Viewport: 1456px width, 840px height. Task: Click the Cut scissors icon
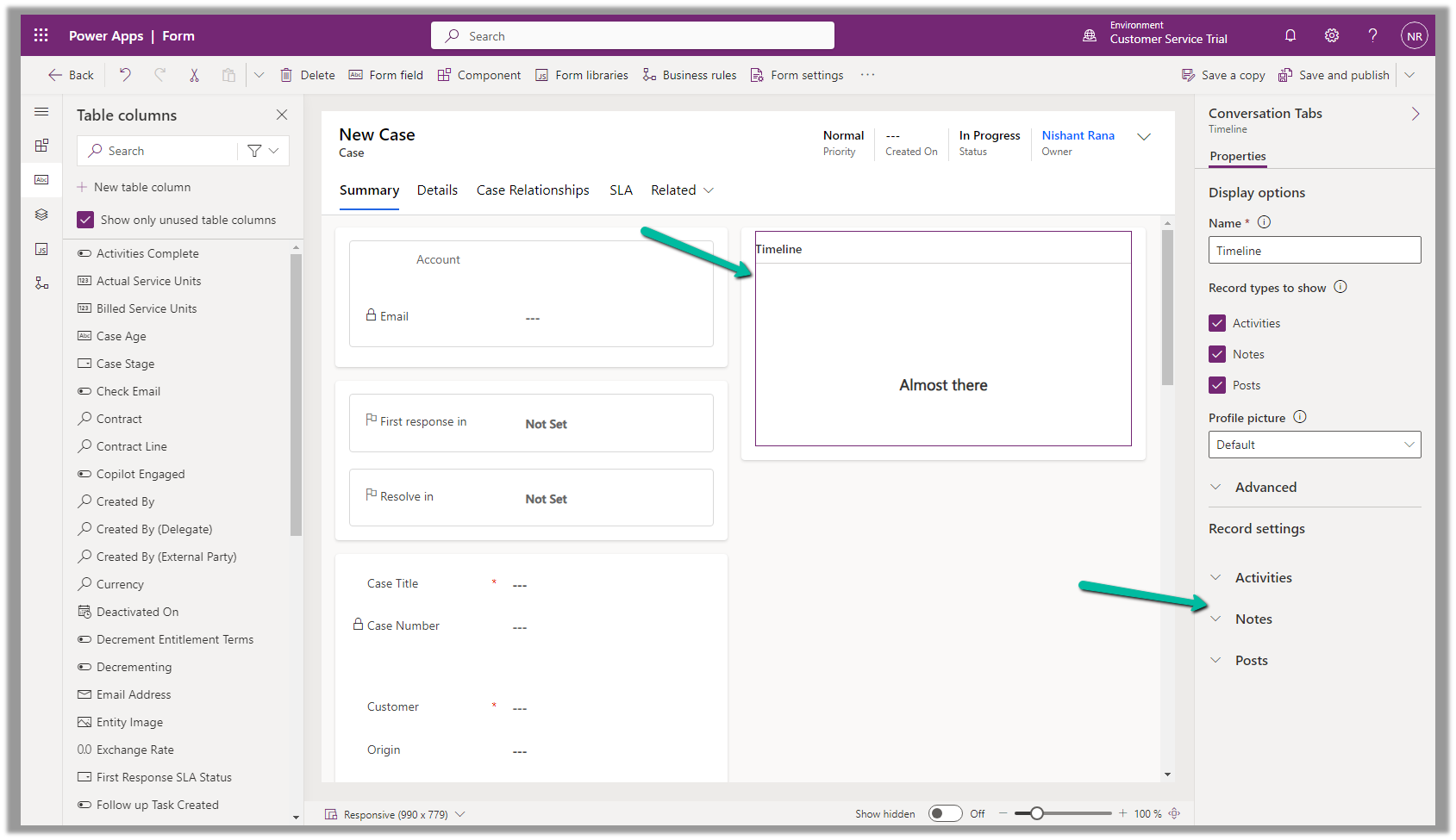pos(194,75)
